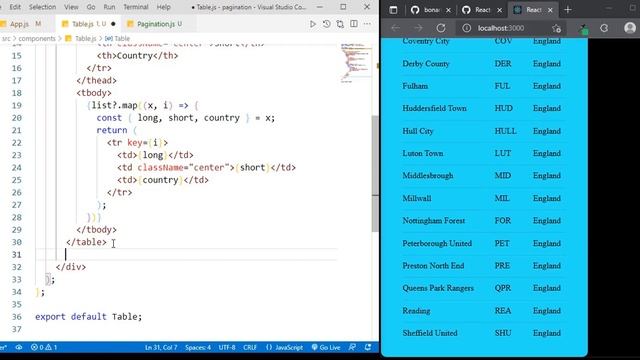
Task: Split the editor to the right
Action: point(354,24)
